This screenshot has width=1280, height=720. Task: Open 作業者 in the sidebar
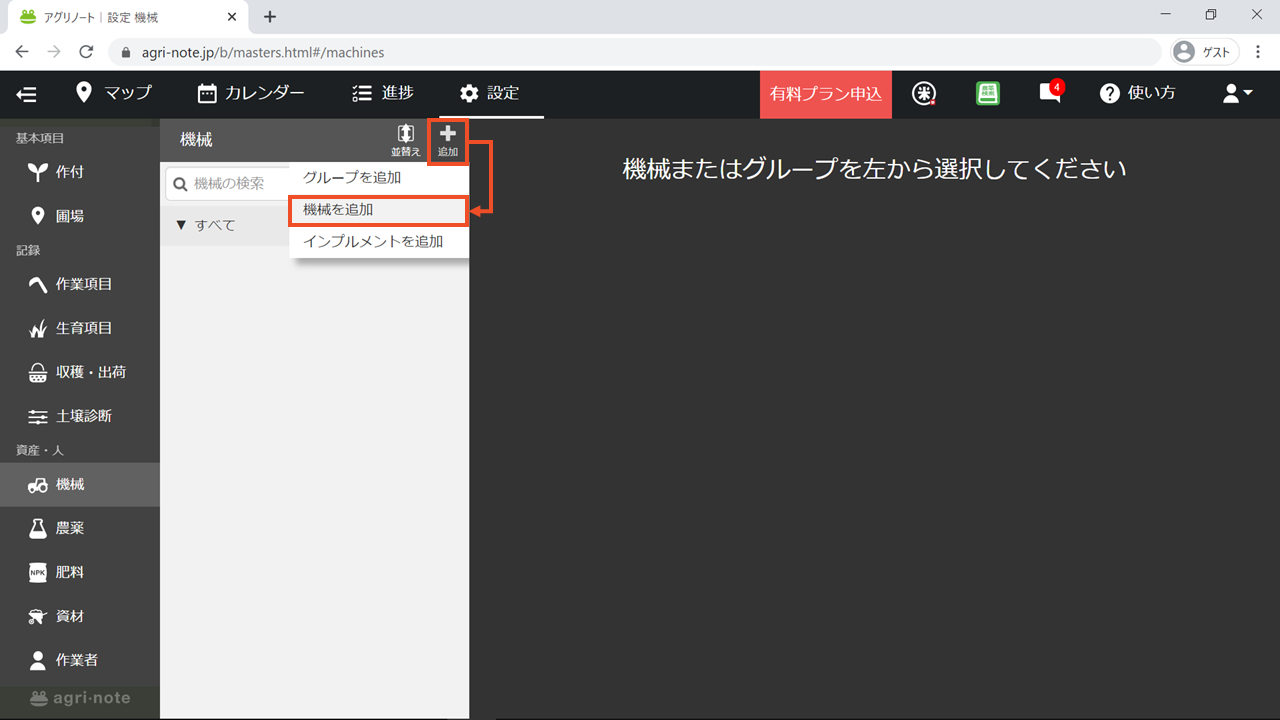pyautogui.click(x=76, y=660)
